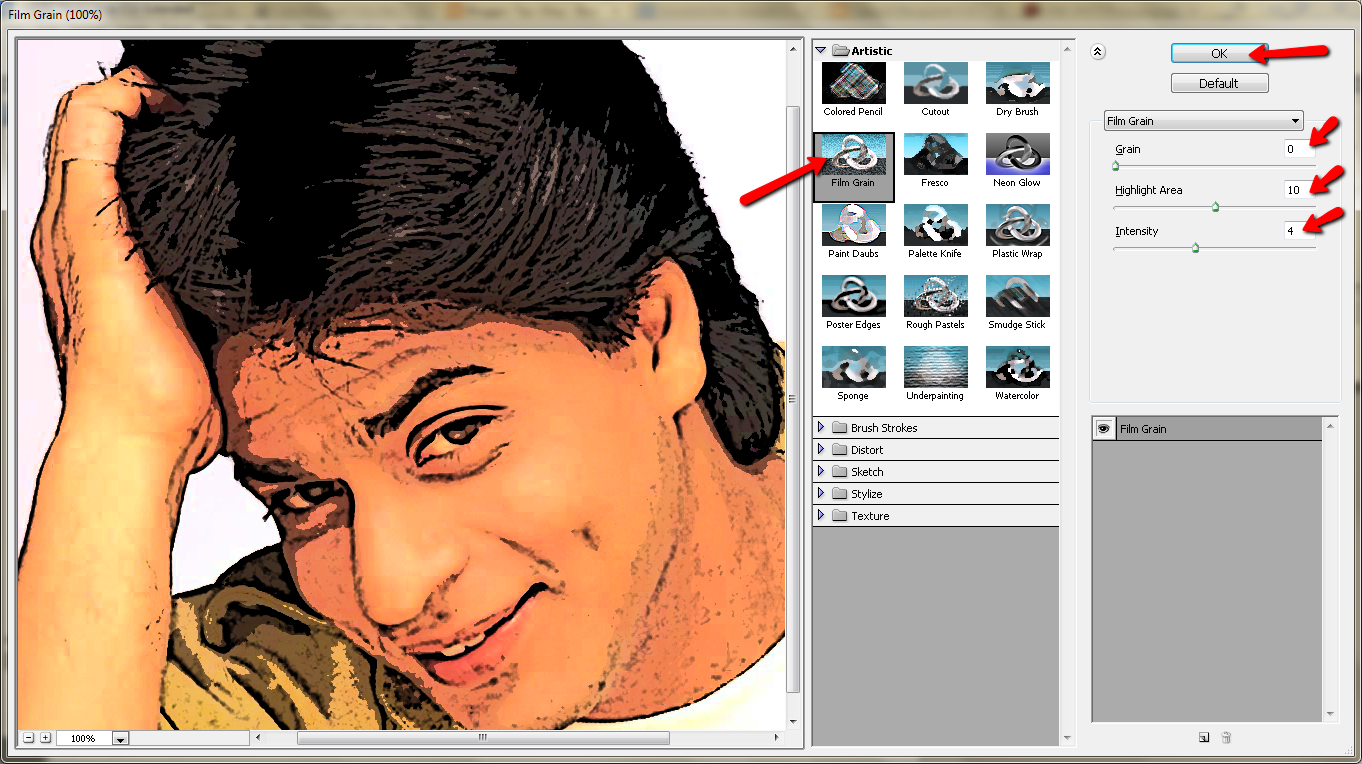Click the Intensity value field
The width and height of the screenshot is (1362, 764).
tap(1298, 231)
